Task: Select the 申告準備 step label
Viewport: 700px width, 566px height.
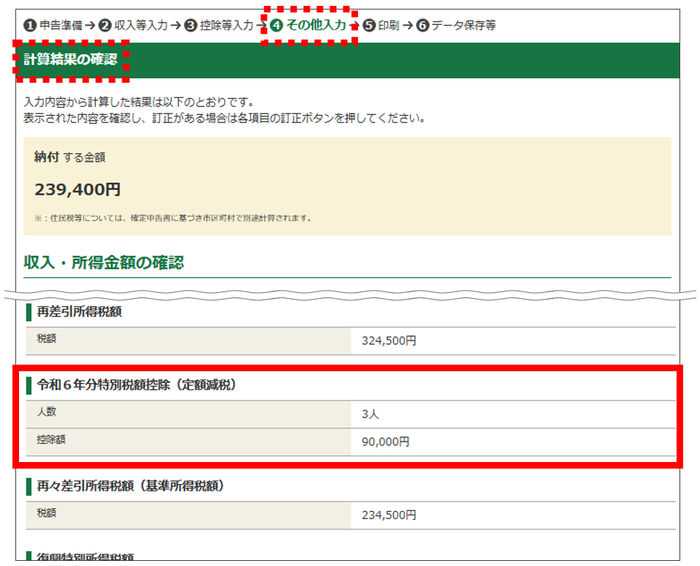Action: (x=61, y=25)
